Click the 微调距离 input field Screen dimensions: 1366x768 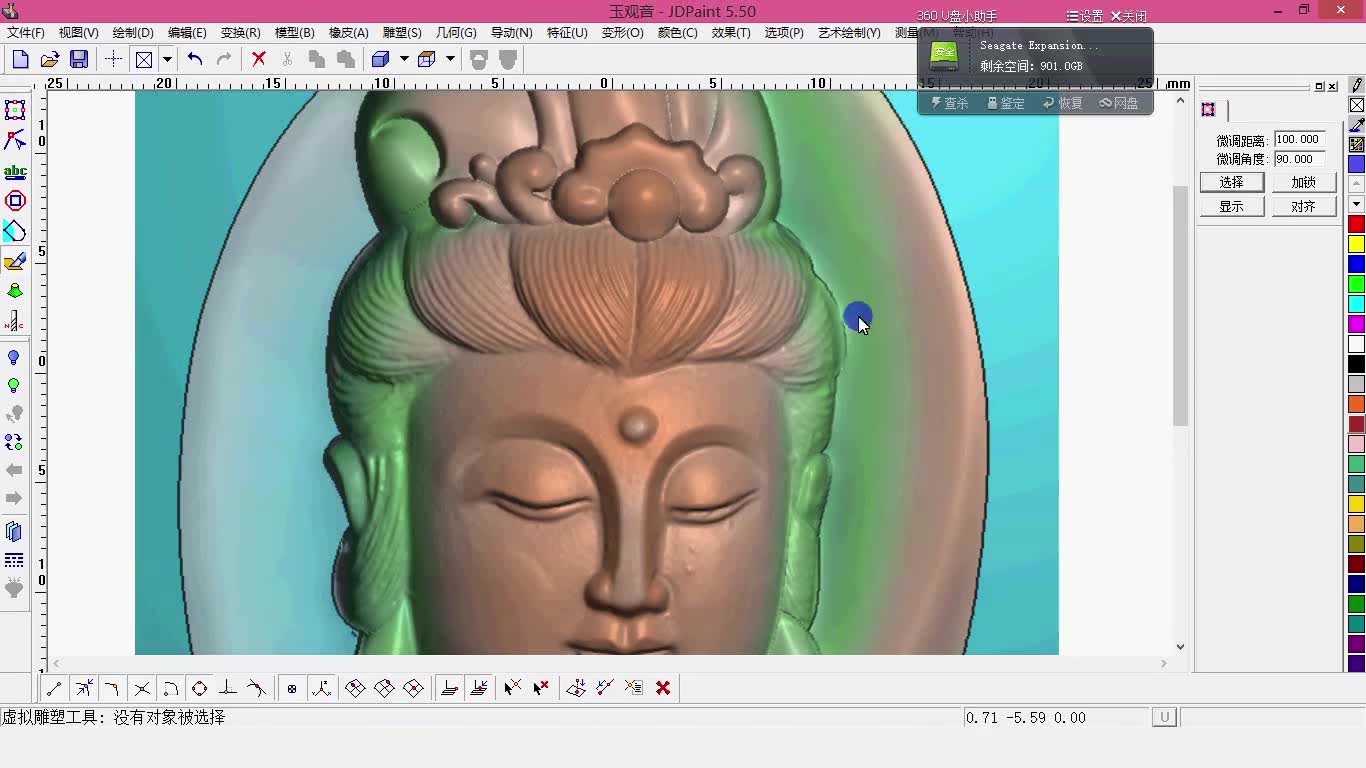1300,140
